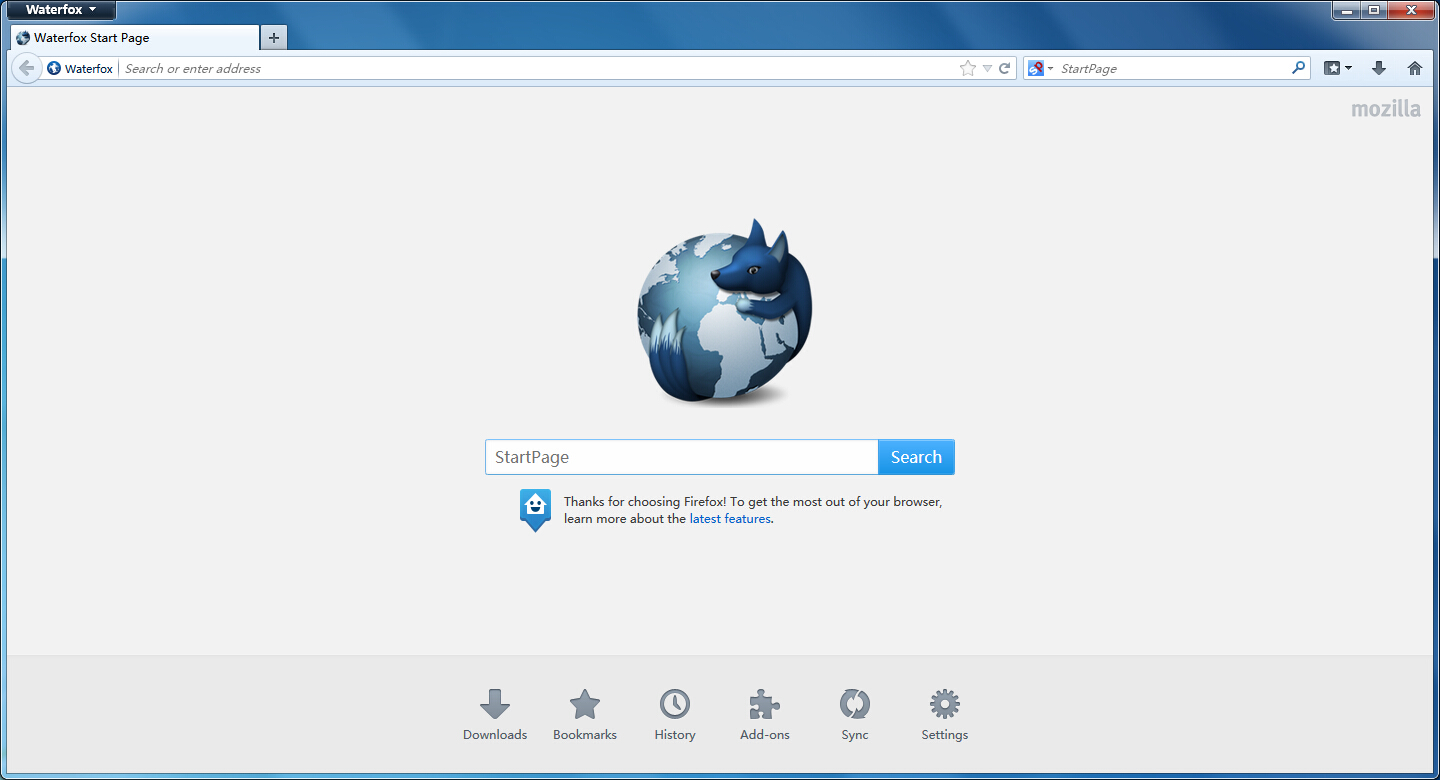Image resolution: width=1440 pixels, height=780 pixels.
Task: Open Bookmarks from the bottom launcher
Action: coord(585,715)
